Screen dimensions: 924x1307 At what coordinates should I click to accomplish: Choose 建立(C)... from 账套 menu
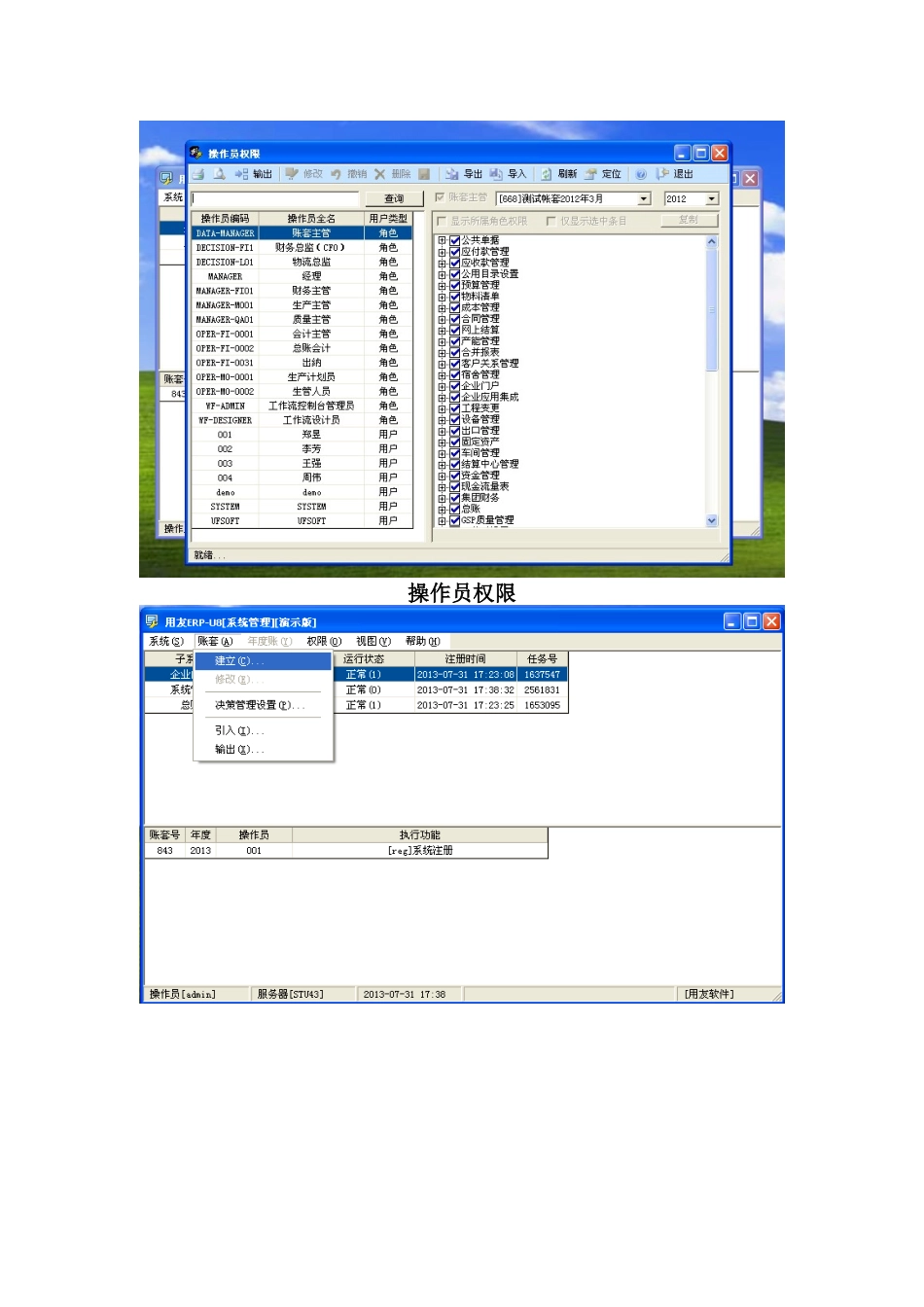tap(263, 661)
